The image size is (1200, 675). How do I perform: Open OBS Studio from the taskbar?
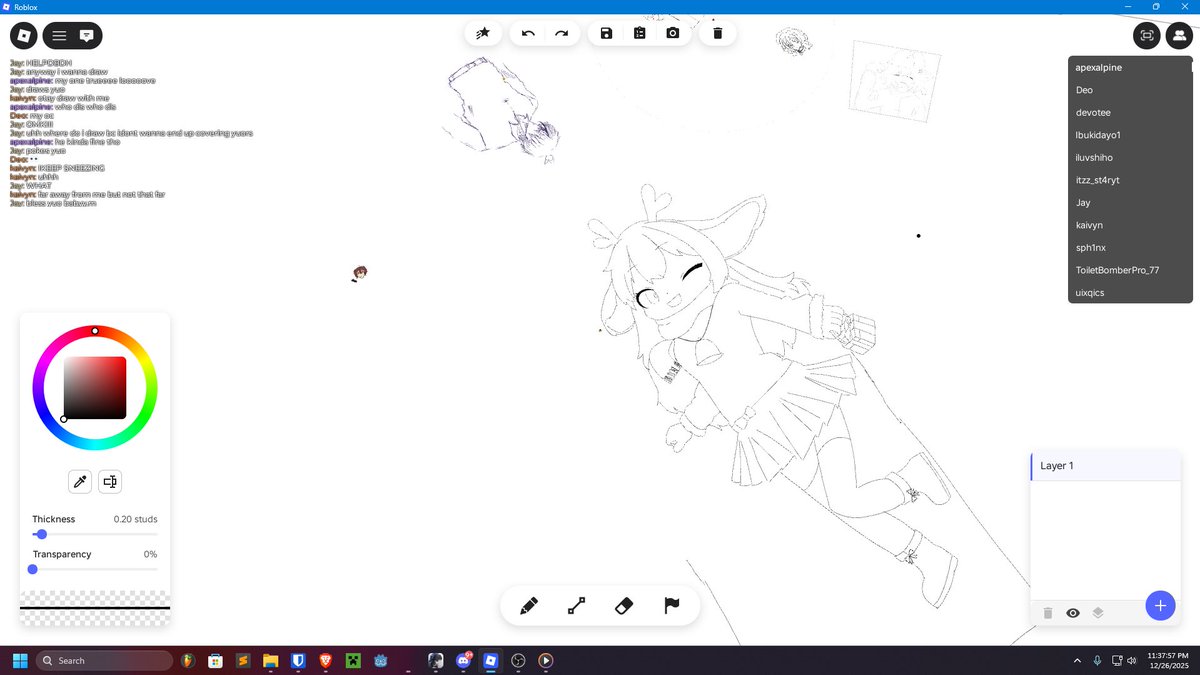(x=518, y=660)
